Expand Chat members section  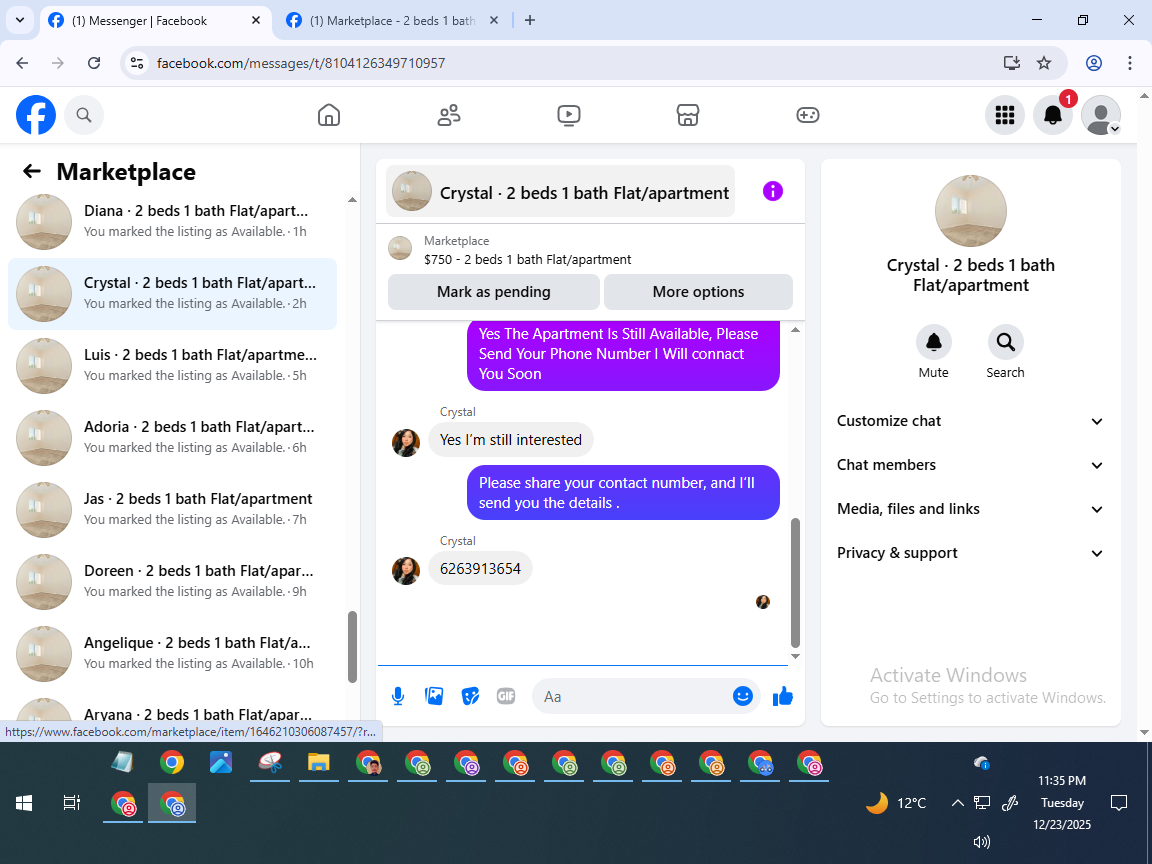(971, 465)
